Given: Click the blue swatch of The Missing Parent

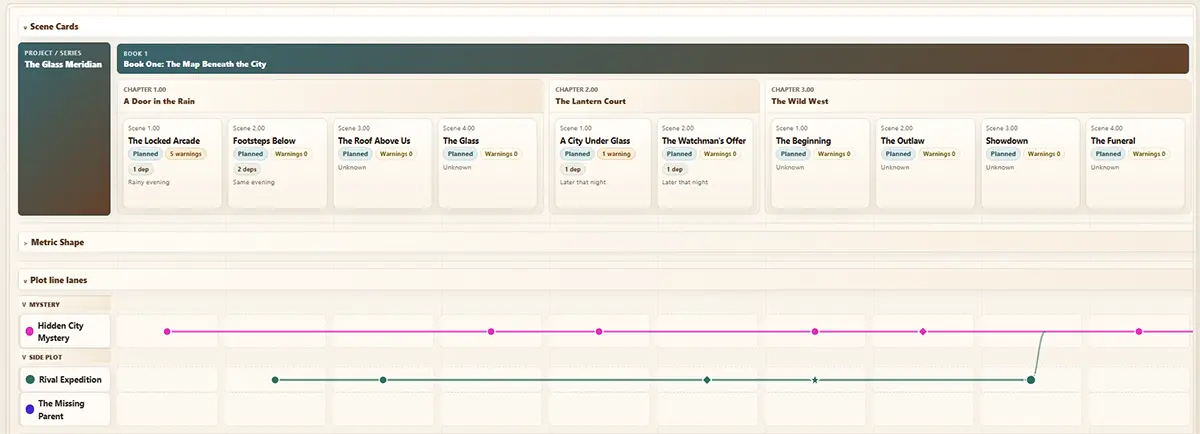Looking at the screenshot, I should point(29,409).
